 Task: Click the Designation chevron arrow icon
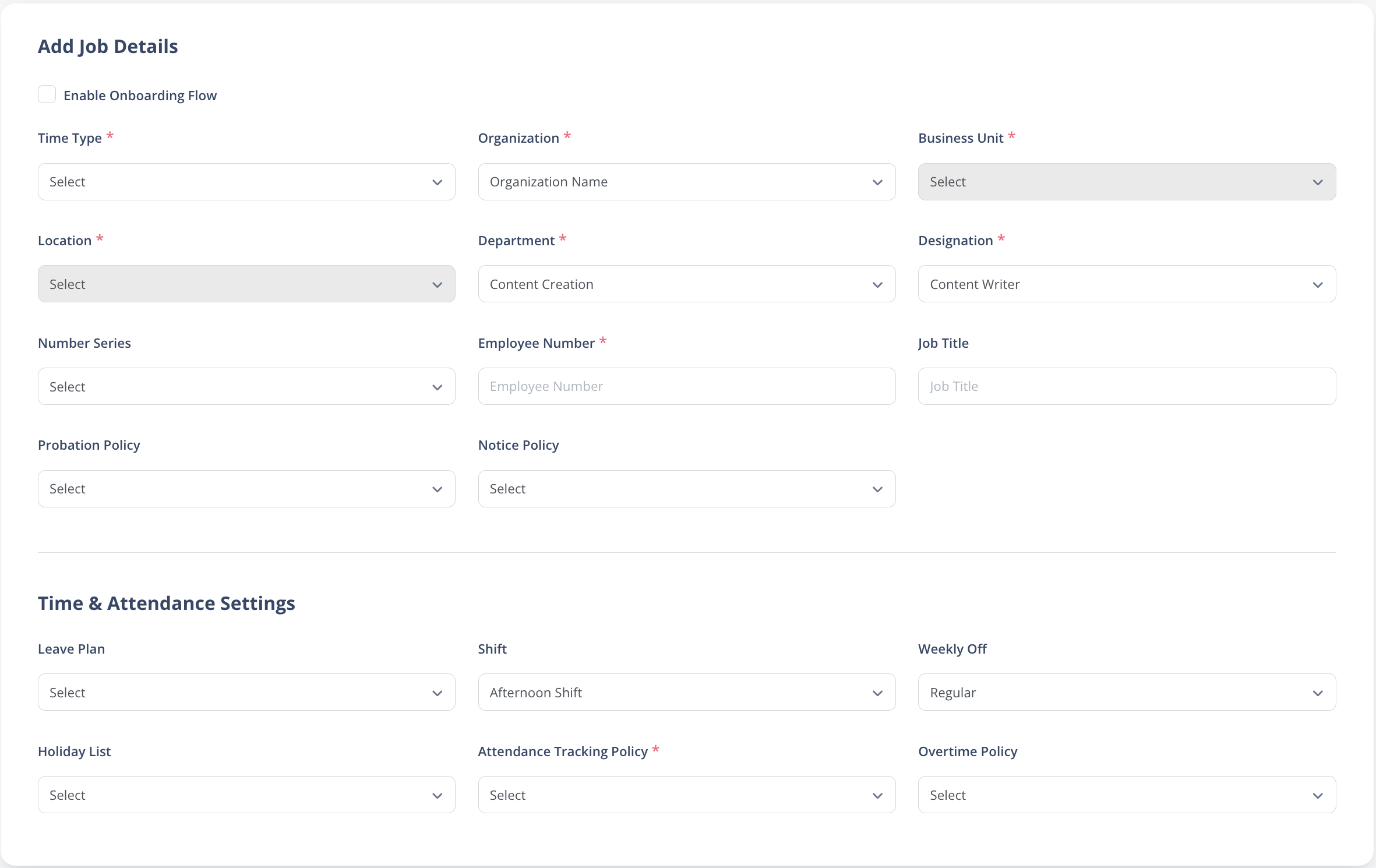pyautogui.click(x=1318, y=285)
